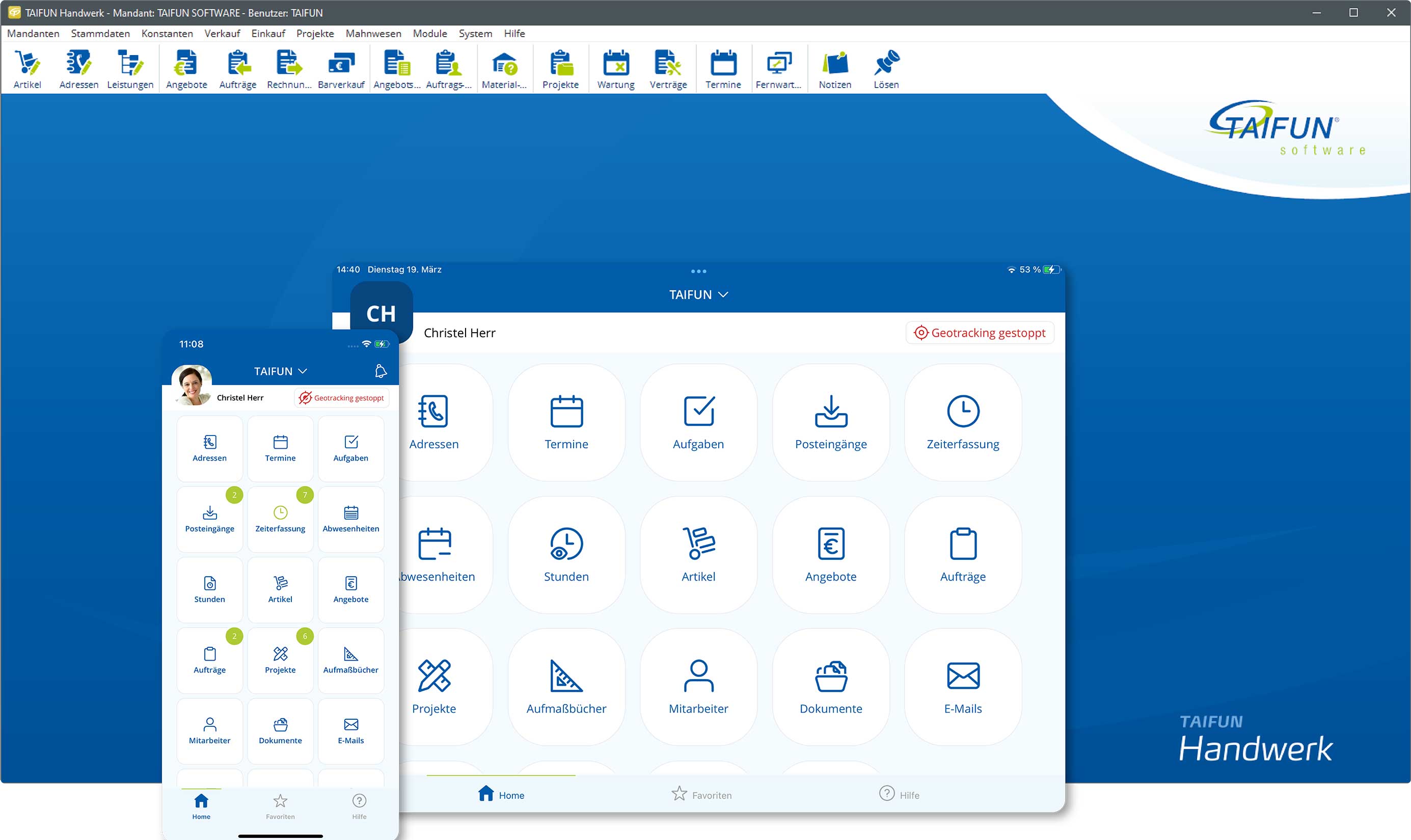Open the Konstanten menu
This screenshot has height=840, width=1411.
[x=167, y=34]
